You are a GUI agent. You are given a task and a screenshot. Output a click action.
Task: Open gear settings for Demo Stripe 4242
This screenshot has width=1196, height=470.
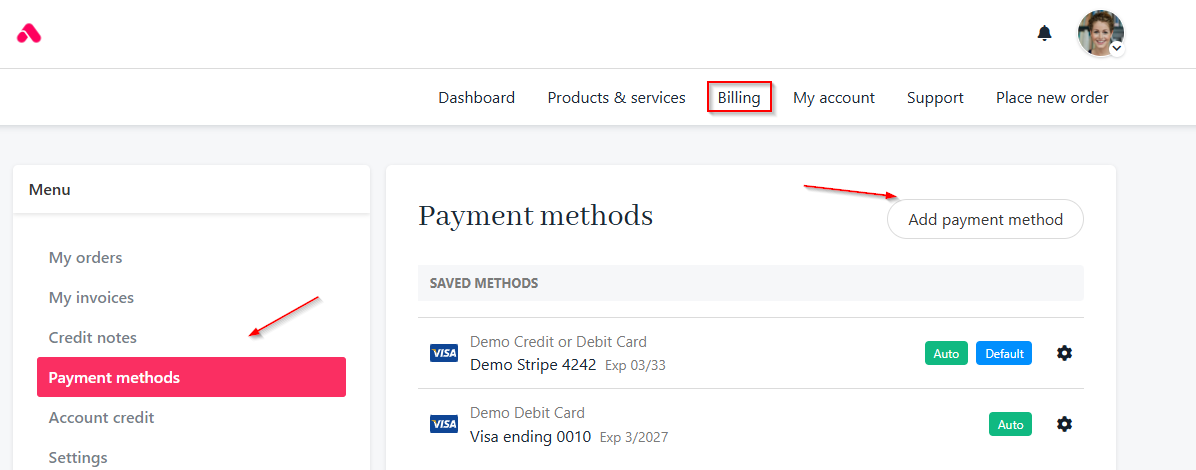[1064, 353]
